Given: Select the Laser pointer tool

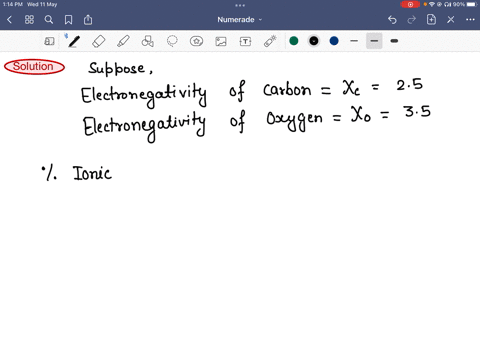Looking at the screenshot, I should click(270, 41).
